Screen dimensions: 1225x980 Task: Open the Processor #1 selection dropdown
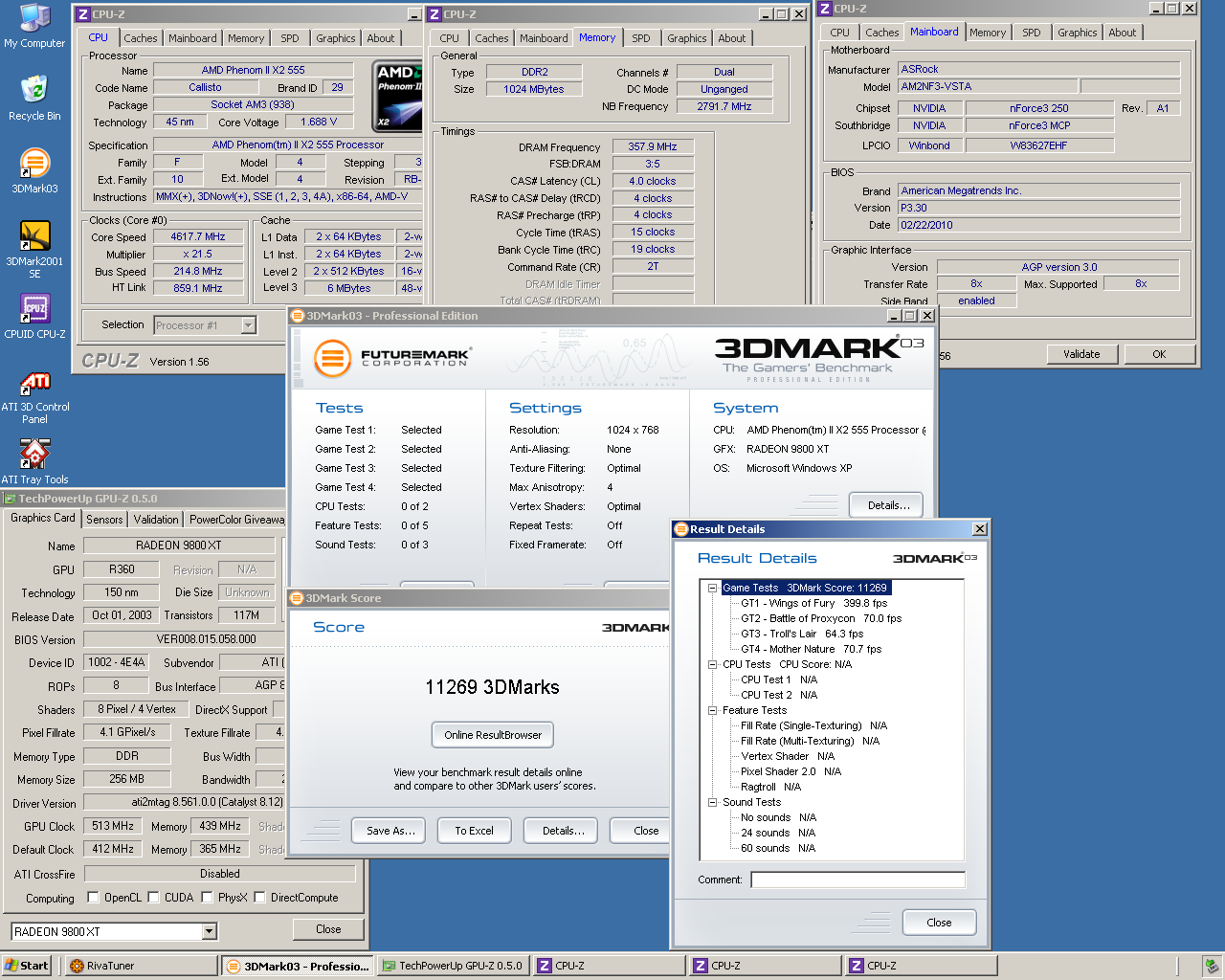248,325
